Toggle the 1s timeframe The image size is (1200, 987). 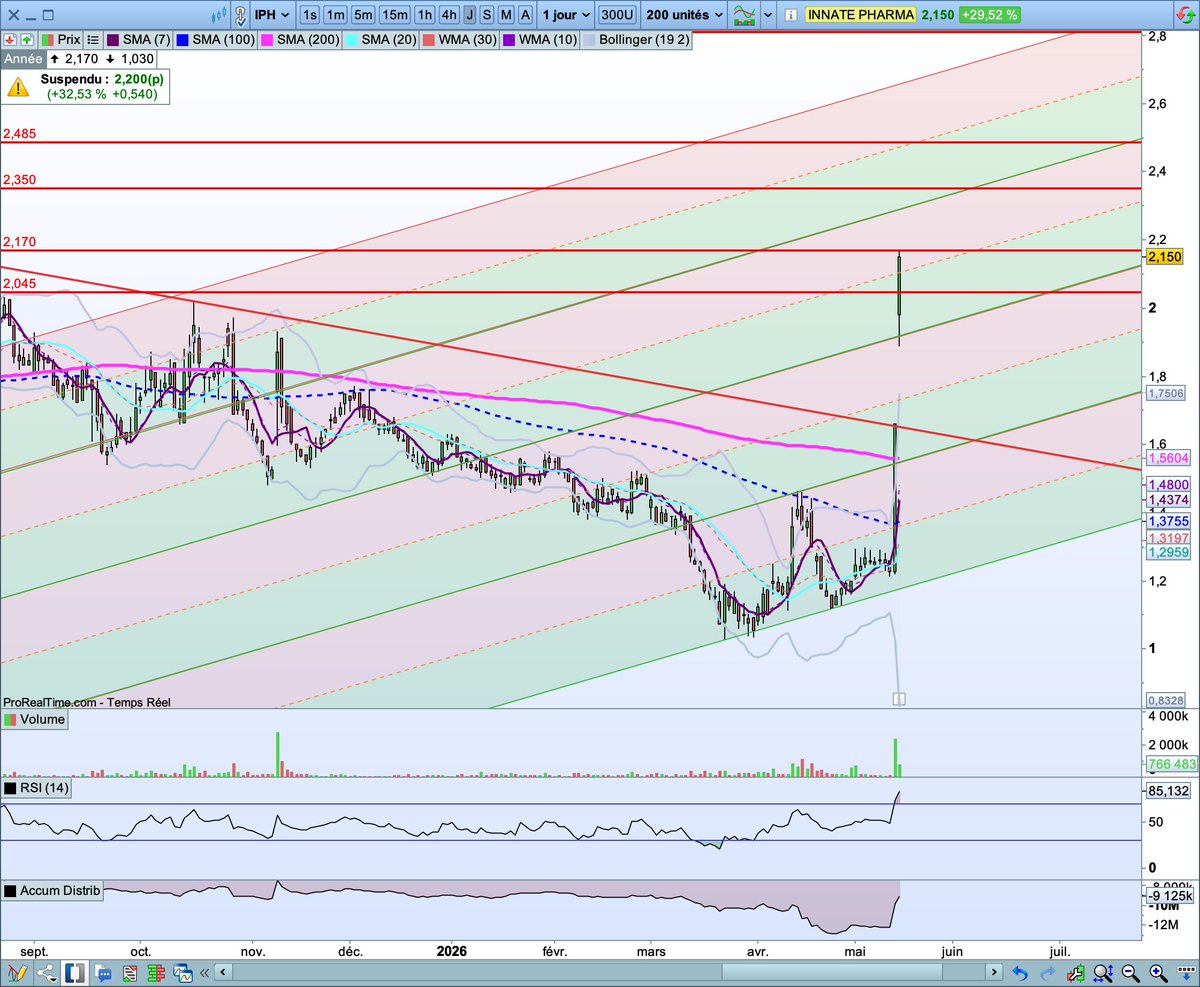pyautogui.click(x=310, y=15)
